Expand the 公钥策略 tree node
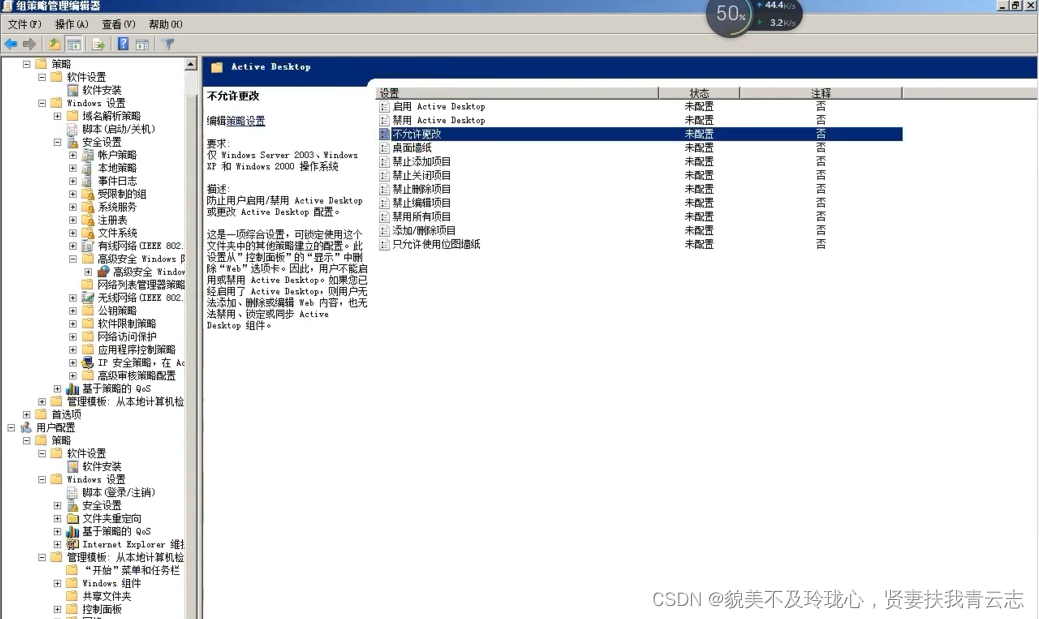1039x619 pixels. pyautogui.click(x=73, y=311)
